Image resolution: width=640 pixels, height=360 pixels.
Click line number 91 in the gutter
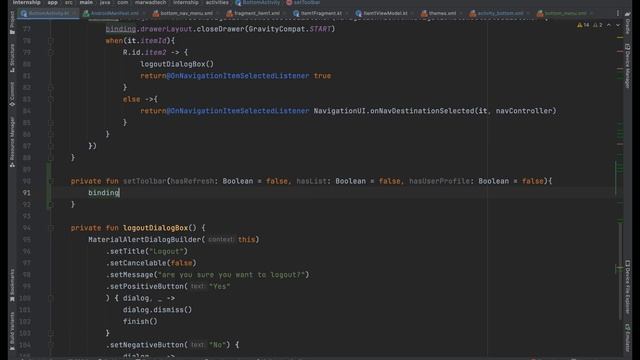(x=27, y=193)
